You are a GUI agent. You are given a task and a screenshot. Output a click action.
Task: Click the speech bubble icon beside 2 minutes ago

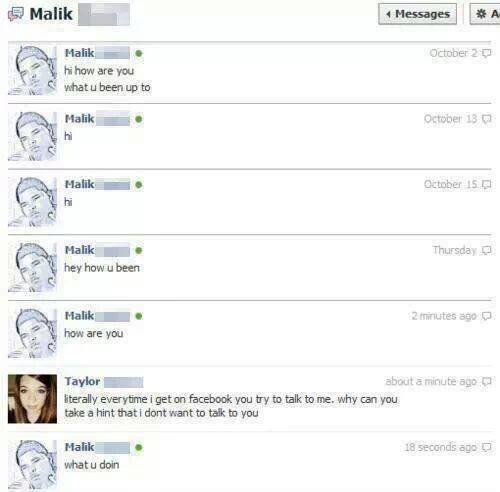(x=487, y=316)
